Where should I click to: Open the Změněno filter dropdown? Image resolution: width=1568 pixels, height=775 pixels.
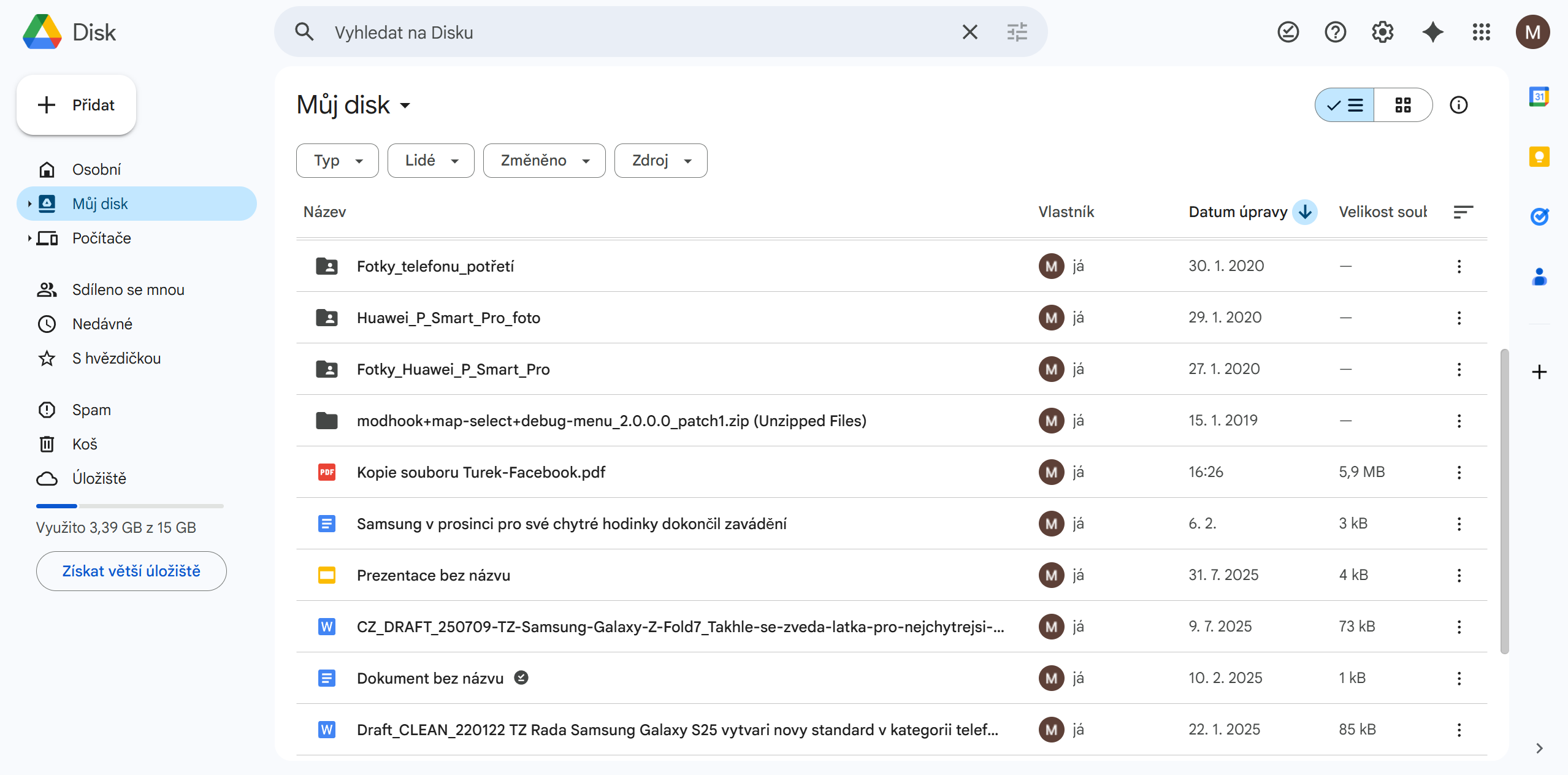[544, 161]
